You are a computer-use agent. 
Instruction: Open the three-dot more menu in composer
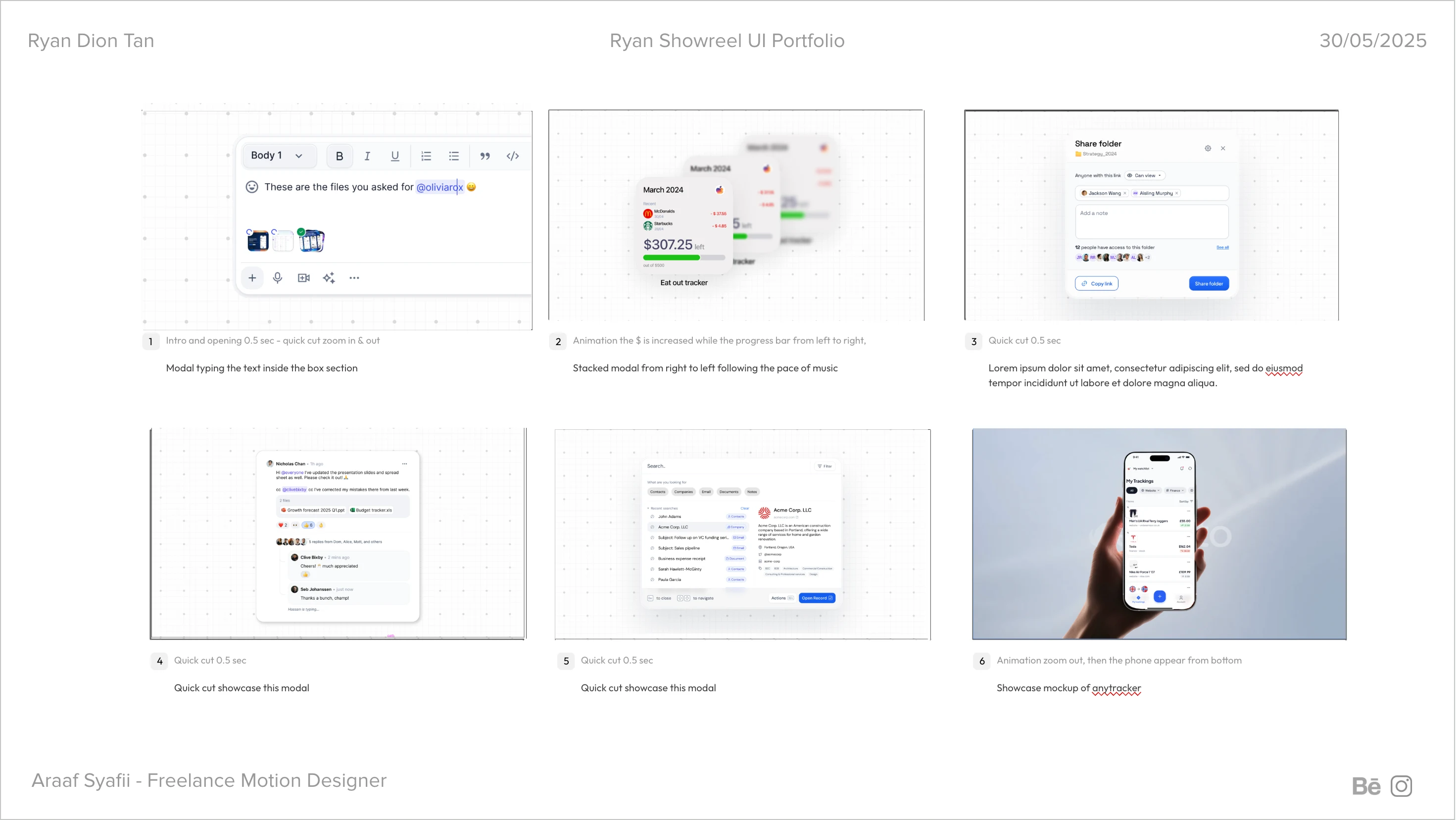click(x=354, y=278)
